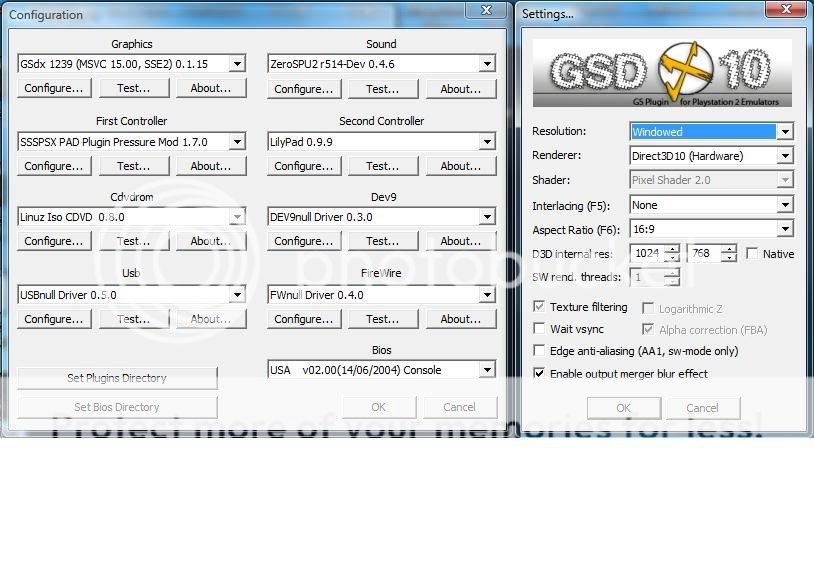Configure the FireWire plugin
Viewport: 814px width, 581px height.
pyautogui.click(x=304, y=319)
